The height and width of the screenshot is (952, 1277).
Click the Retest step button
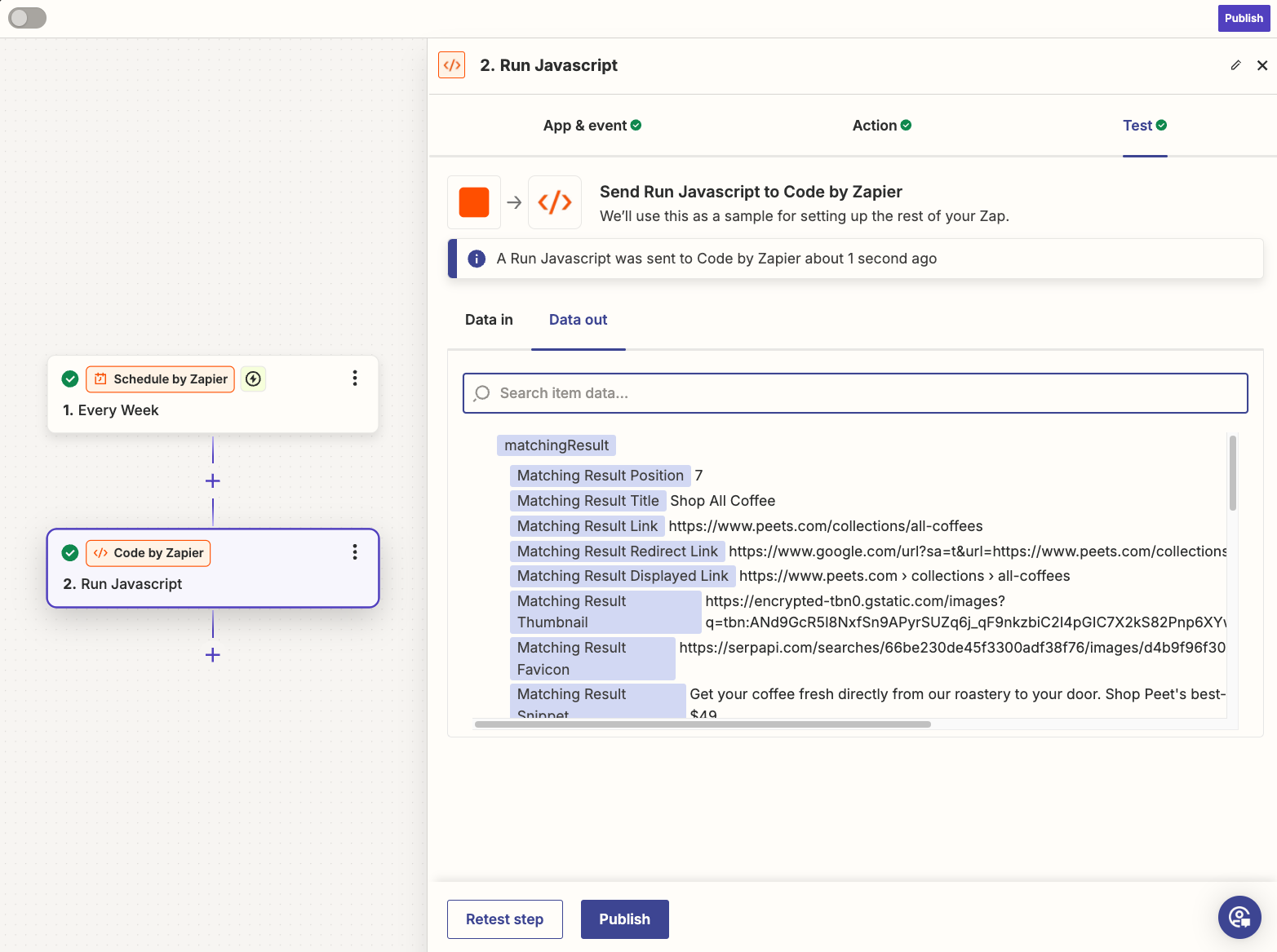coord(504,919)
